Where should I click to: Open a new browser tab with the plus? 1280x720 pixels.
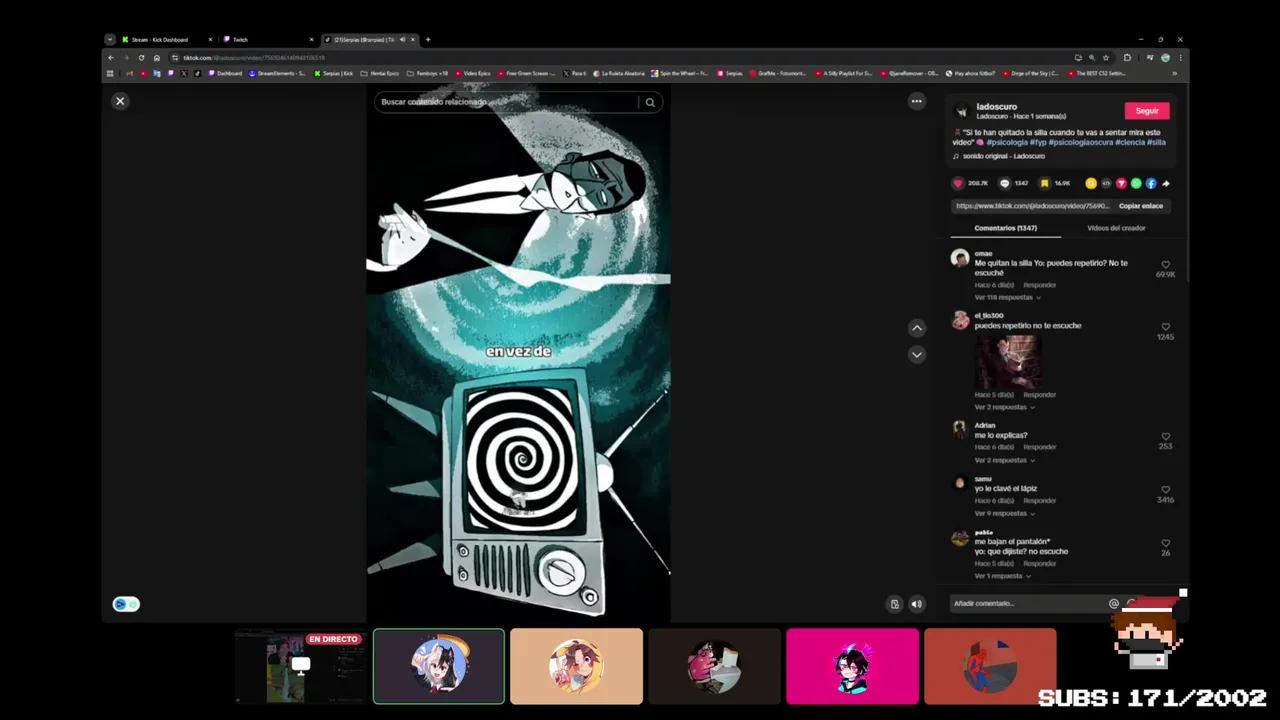coord(428,40)
